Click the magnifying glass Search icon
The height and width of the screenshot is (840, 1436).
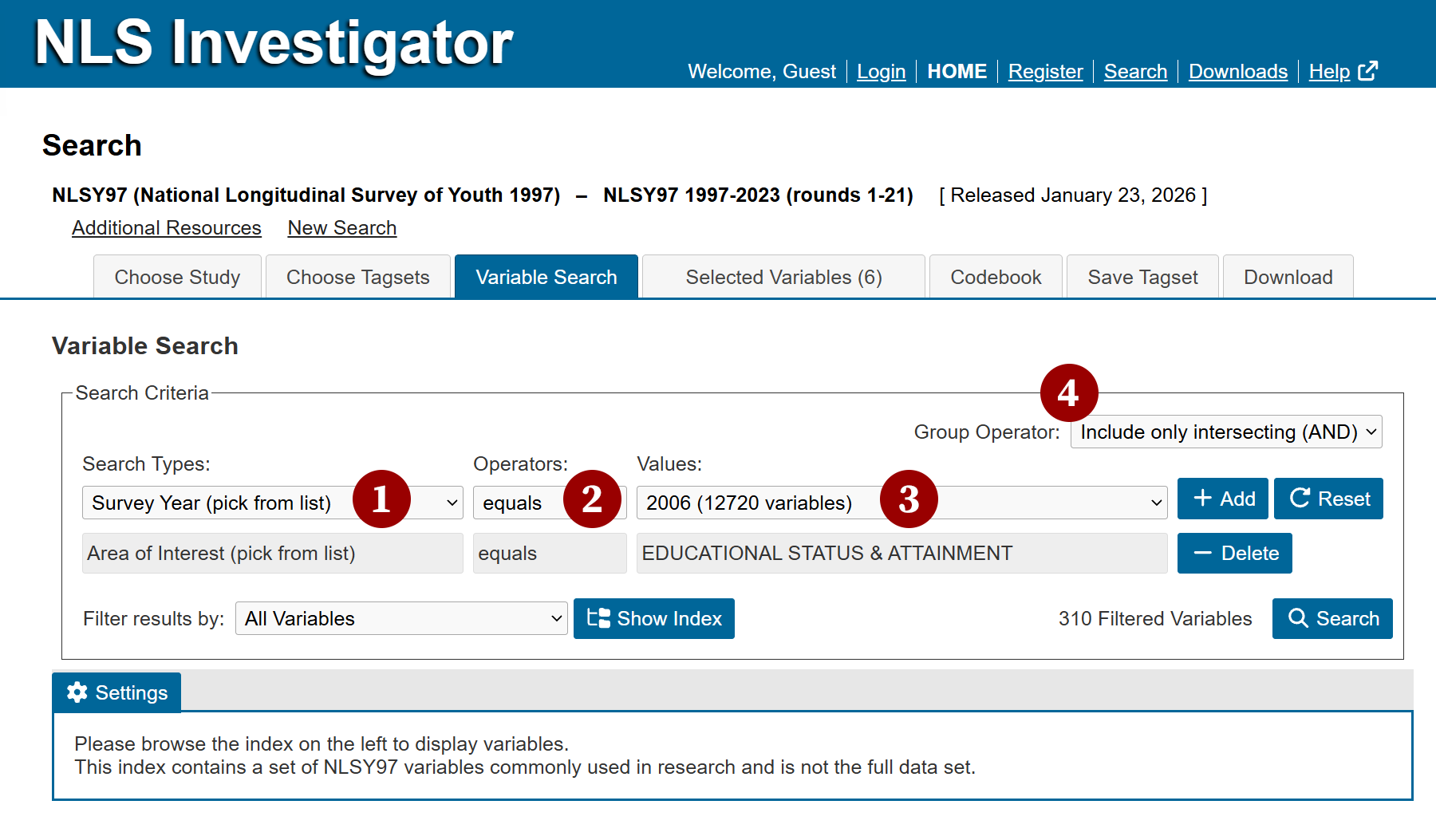pyautogui.click(x=1298, y=618)
